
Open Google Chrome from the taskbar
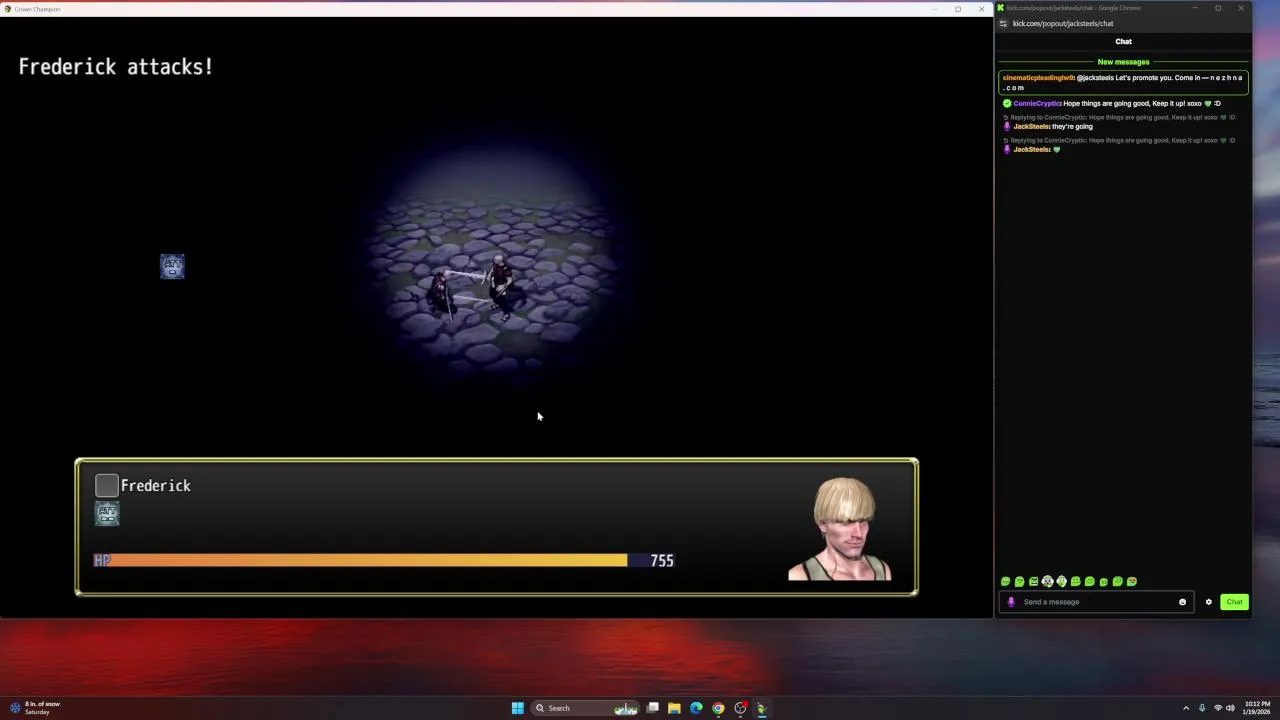pos(718,708)
